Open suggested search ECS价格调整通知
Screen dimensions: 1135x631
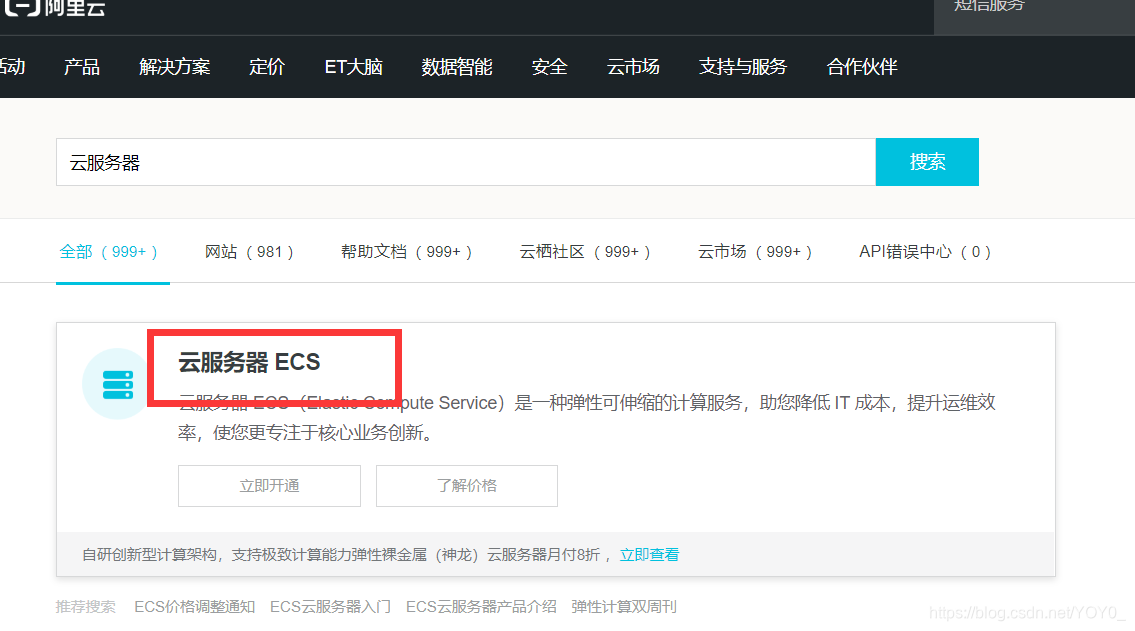pos(195,607)
